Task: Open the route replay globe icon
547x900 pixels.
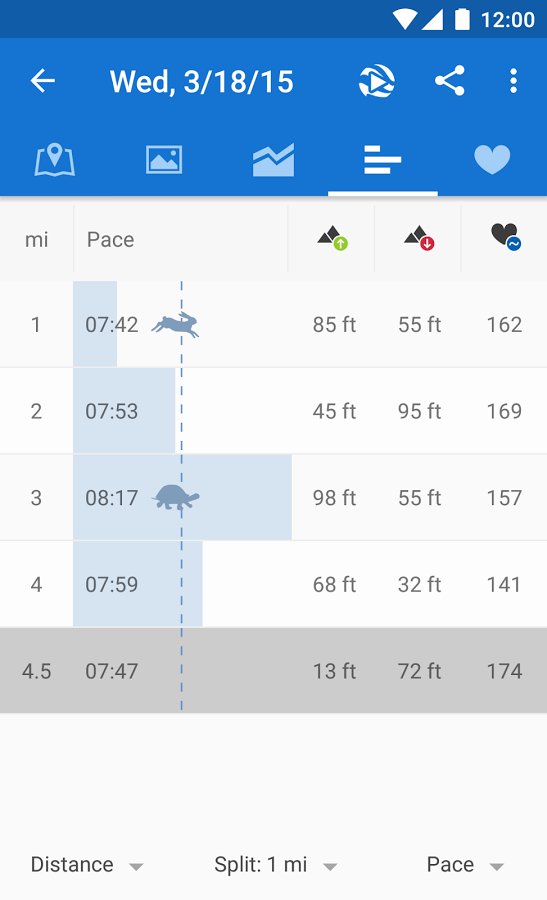Action: [377, 80]
